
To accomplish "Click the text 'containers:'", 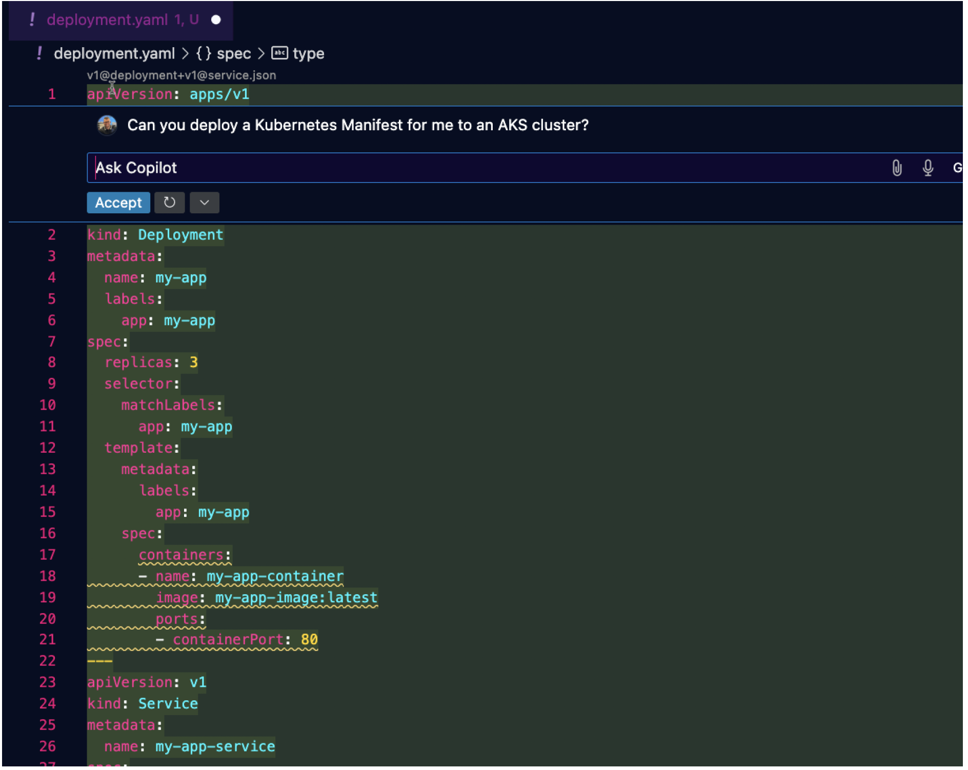I will point(185,555).
